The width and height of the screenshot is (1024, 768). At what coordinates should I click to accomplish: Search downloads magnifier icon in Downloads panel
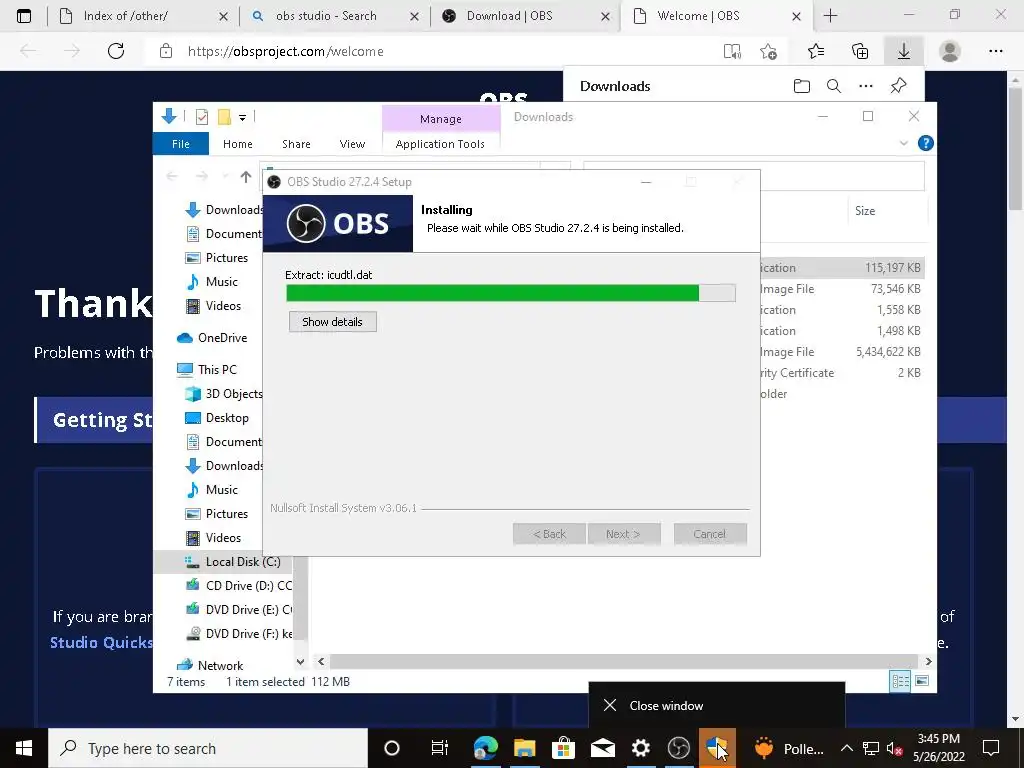click(x=834, y=86)
